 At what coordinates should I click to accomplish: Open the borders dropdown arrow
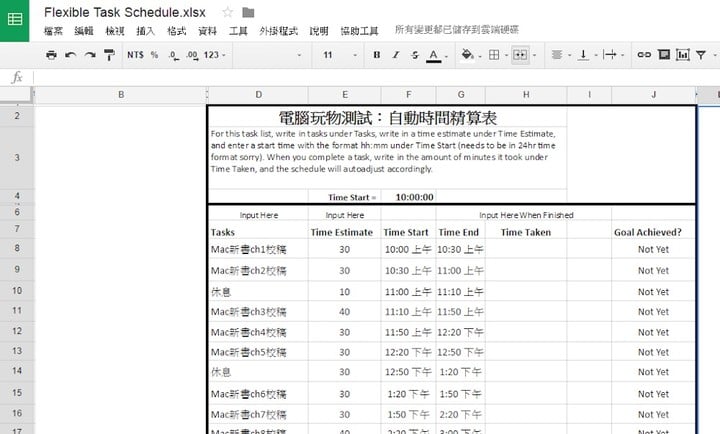point(506,56)
